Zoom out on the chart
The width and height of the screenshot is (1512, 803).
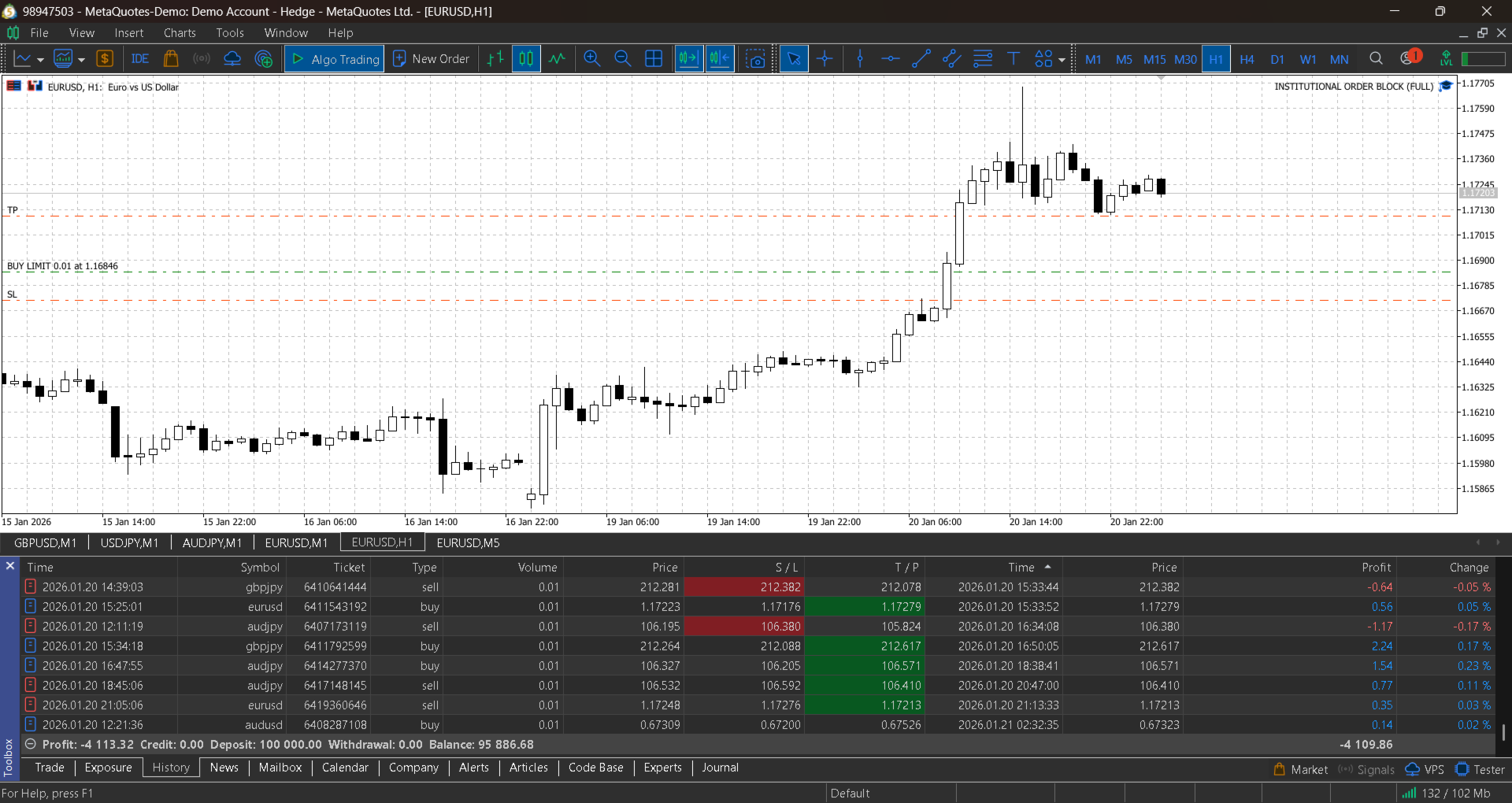click(623, 59)
